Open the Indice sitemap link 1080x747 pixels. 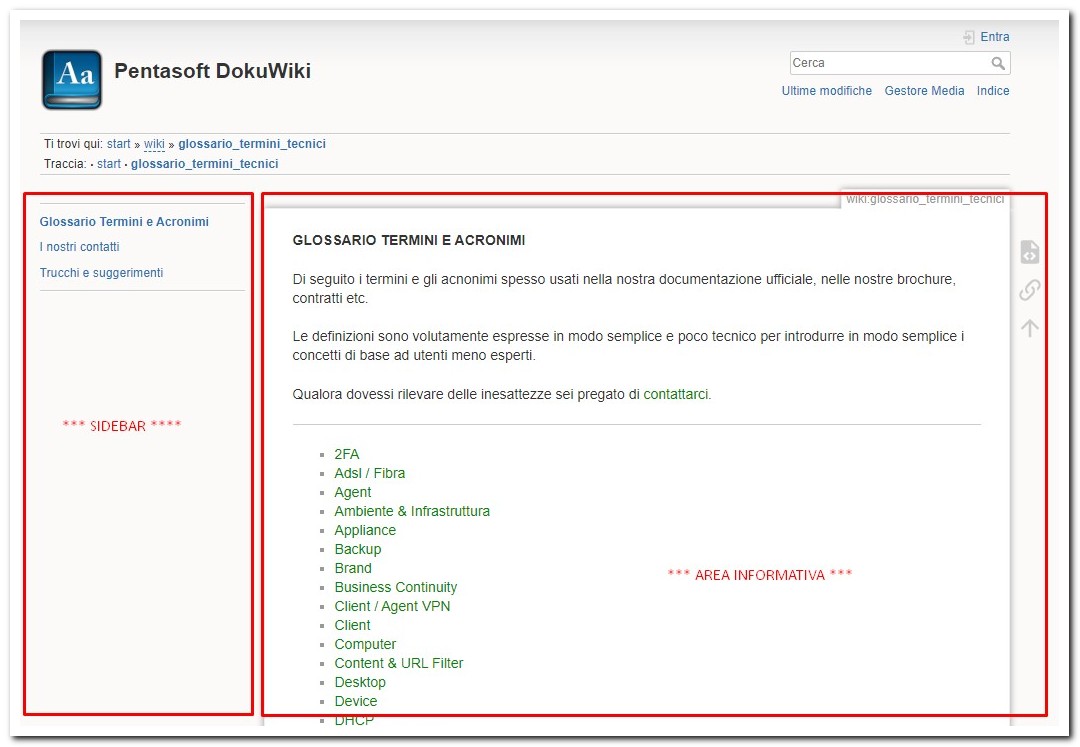pyautogui.click(x=993, y=91)
